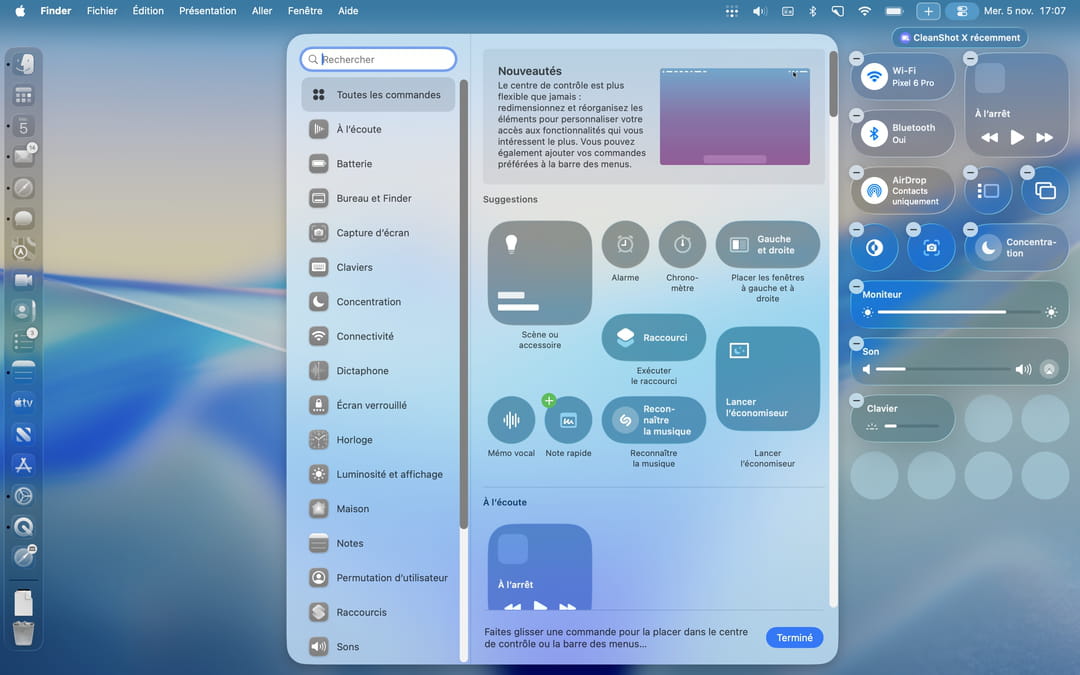Screen dimensions: 1080x675
Task: Select the Lancer l'économiseur tile
Action: [x=767, y=379]
